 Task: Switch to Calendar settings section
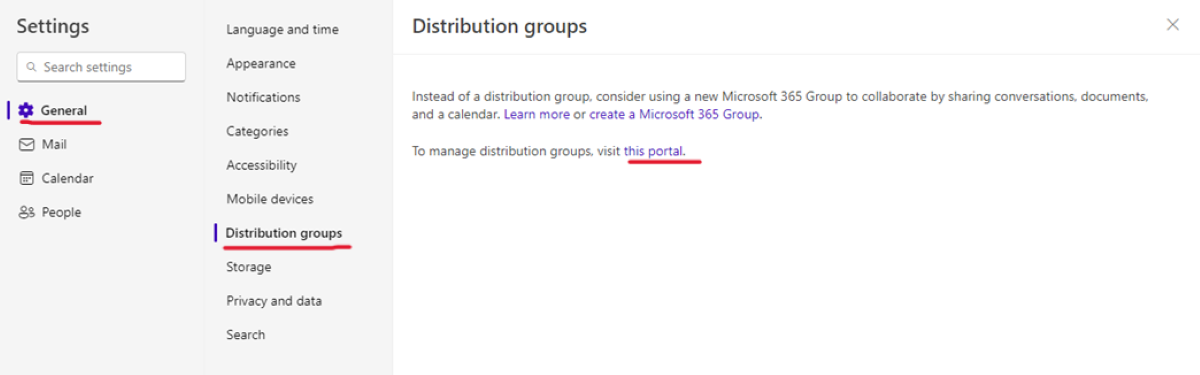67,178
